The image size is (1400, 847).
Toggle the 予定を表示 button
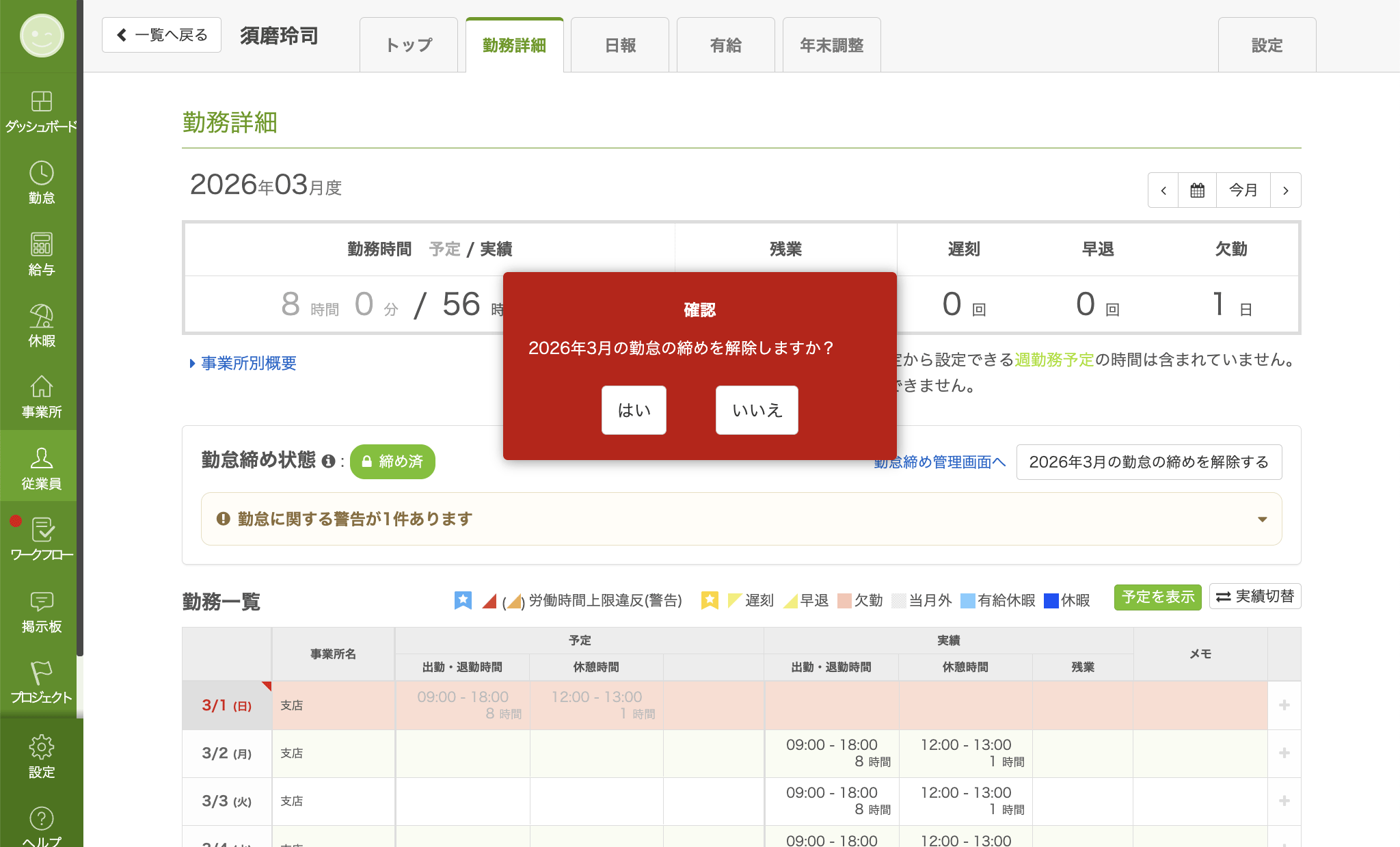click(x=1157, y=597)
